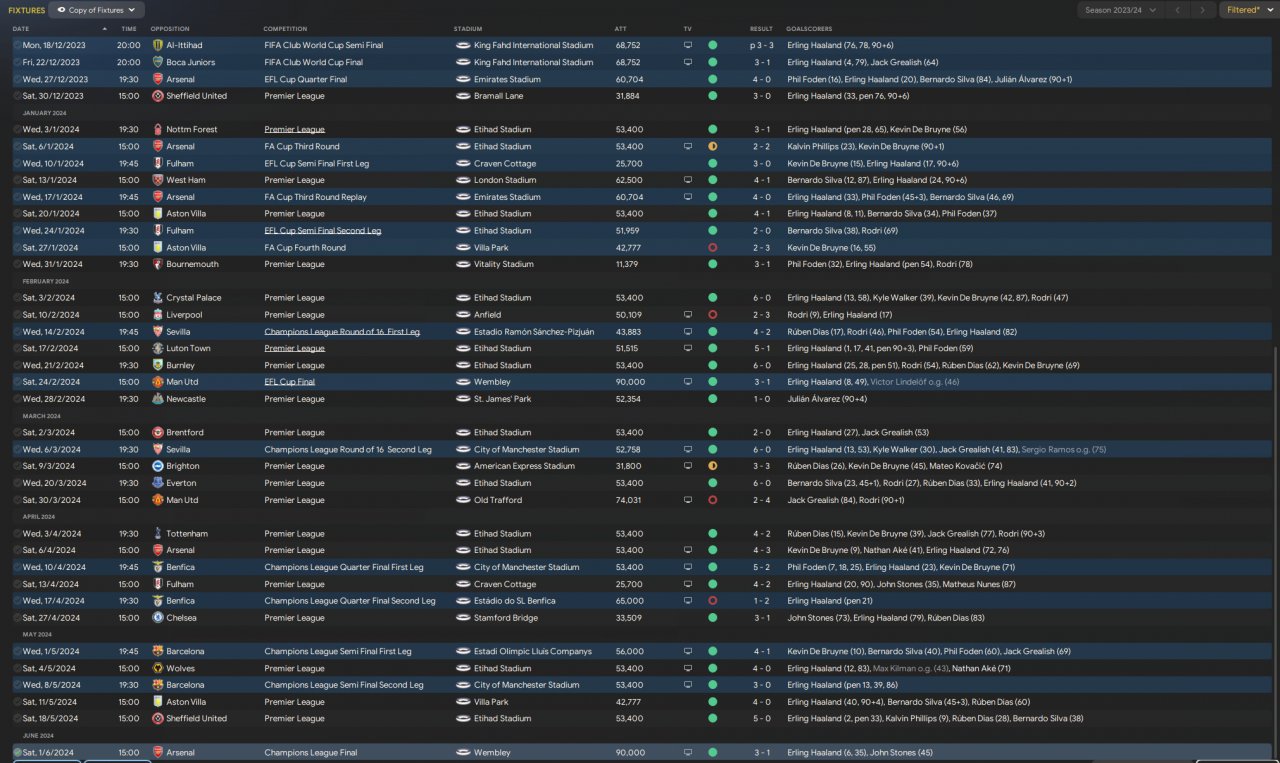Sort fixtures by the Date column header
The height and width of the screenshot is (763, 1280).
(x=21, y=29)
